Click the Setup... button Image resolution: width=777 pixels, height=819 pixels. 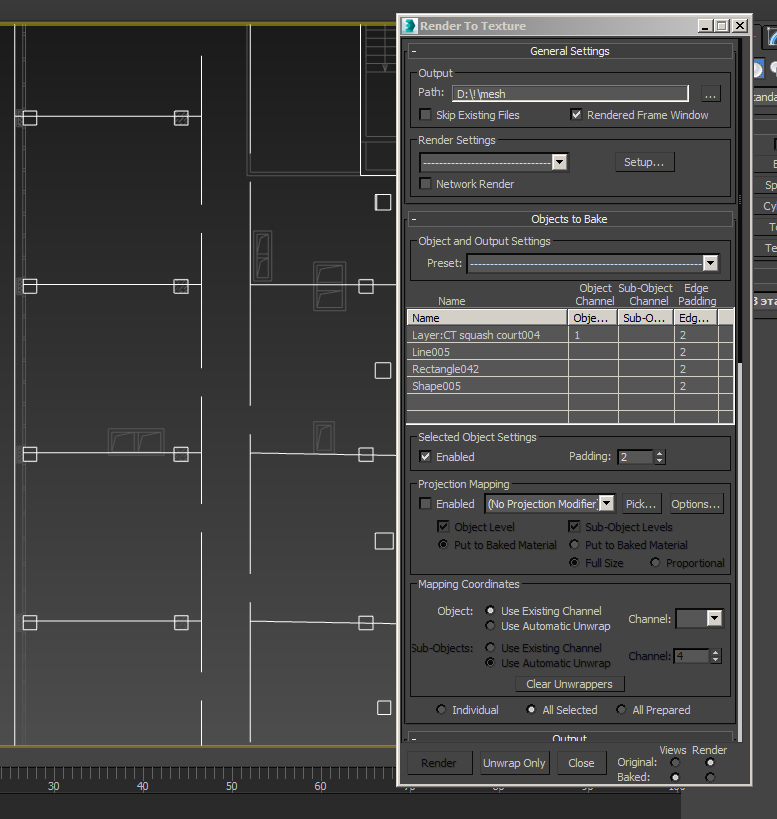pos(644,162)
